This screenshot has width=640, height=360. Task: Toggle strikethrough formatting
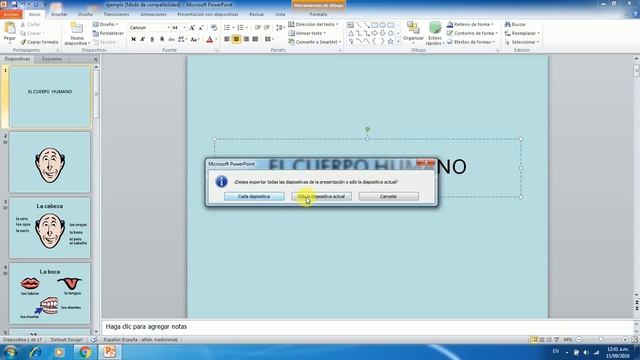point(171,40)
